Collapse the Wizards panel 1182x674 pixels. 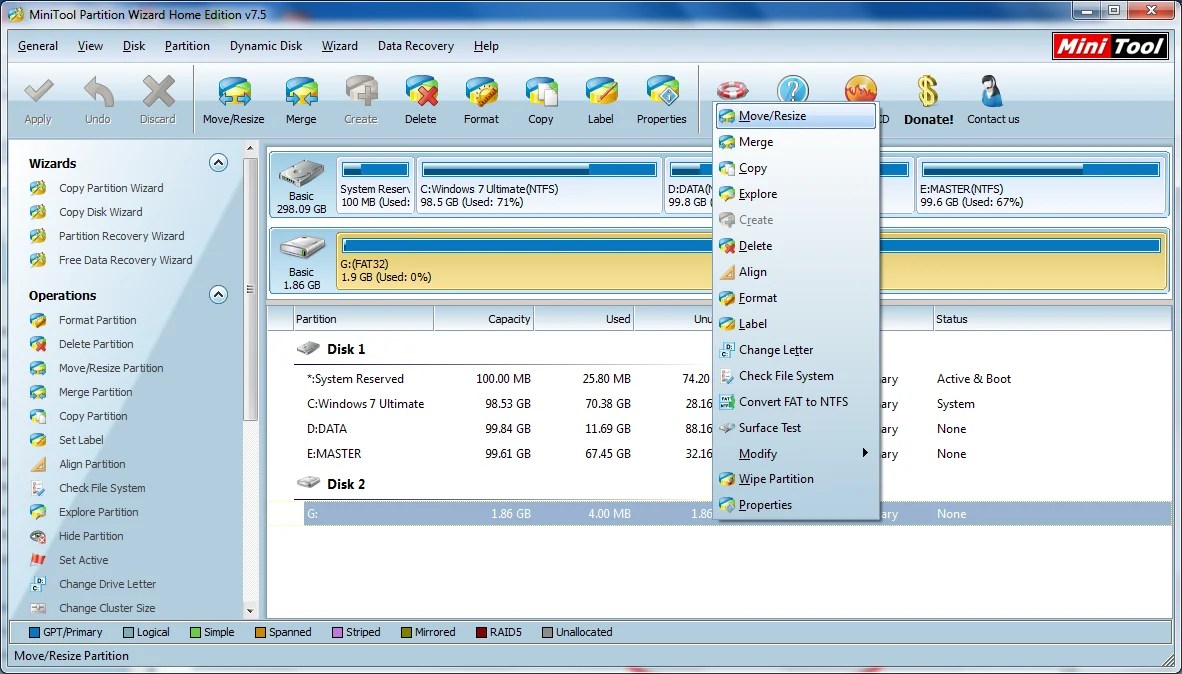(218, 162)
